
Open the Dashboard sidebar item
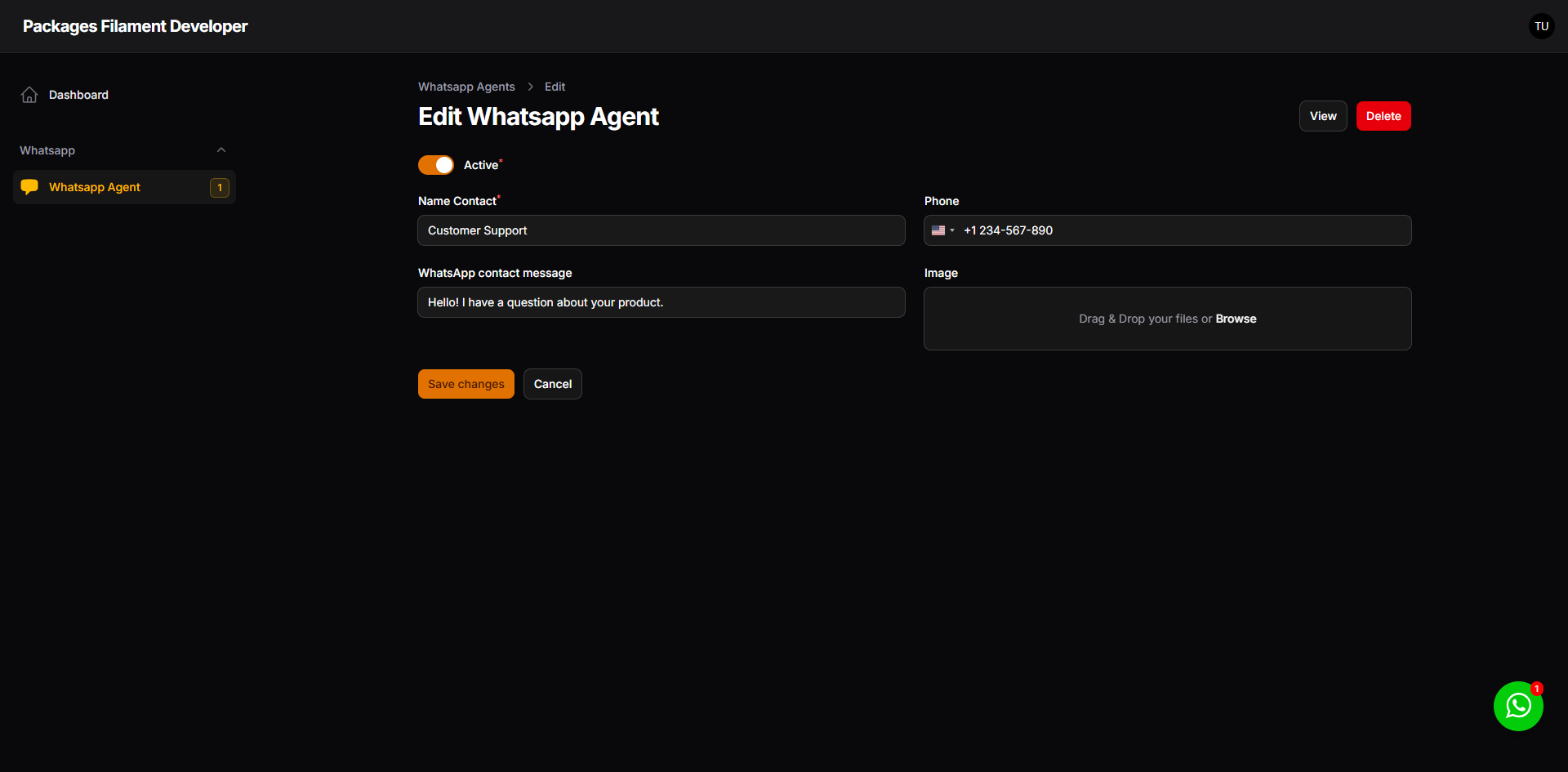pyautogui.click(x=124, y=95)
